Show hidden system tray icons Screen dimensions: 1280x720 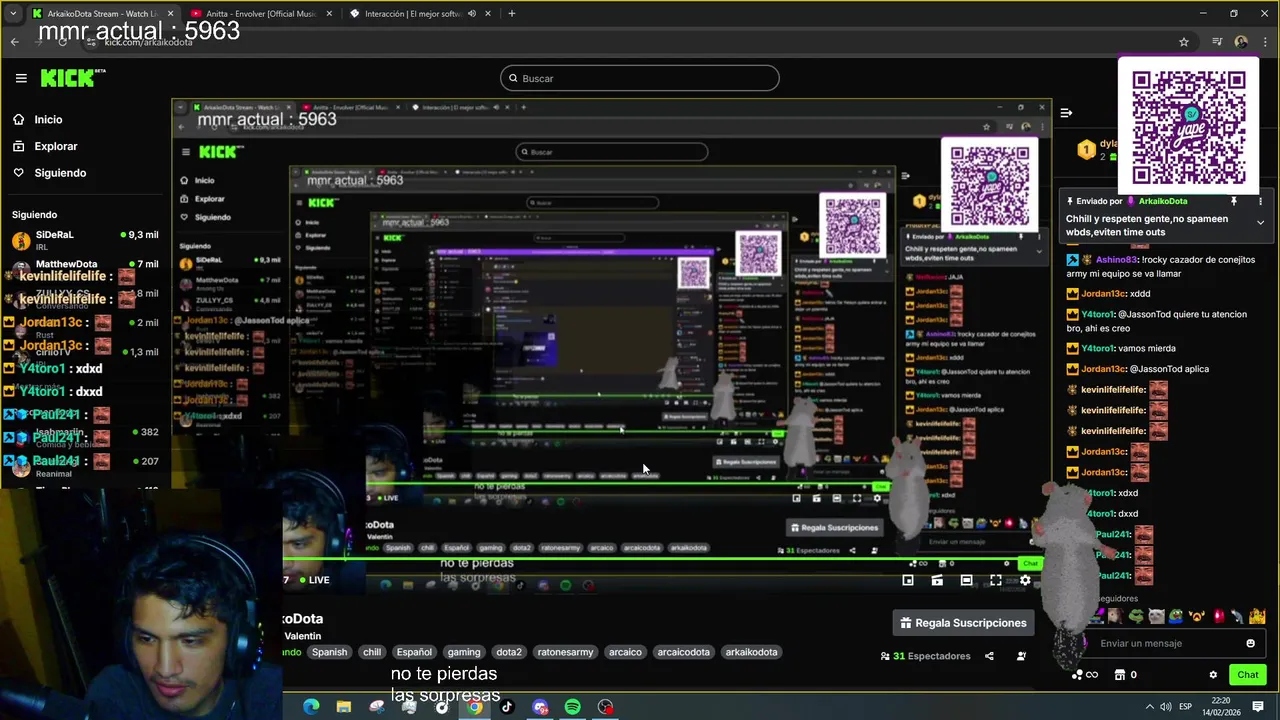coord(1150,707)
